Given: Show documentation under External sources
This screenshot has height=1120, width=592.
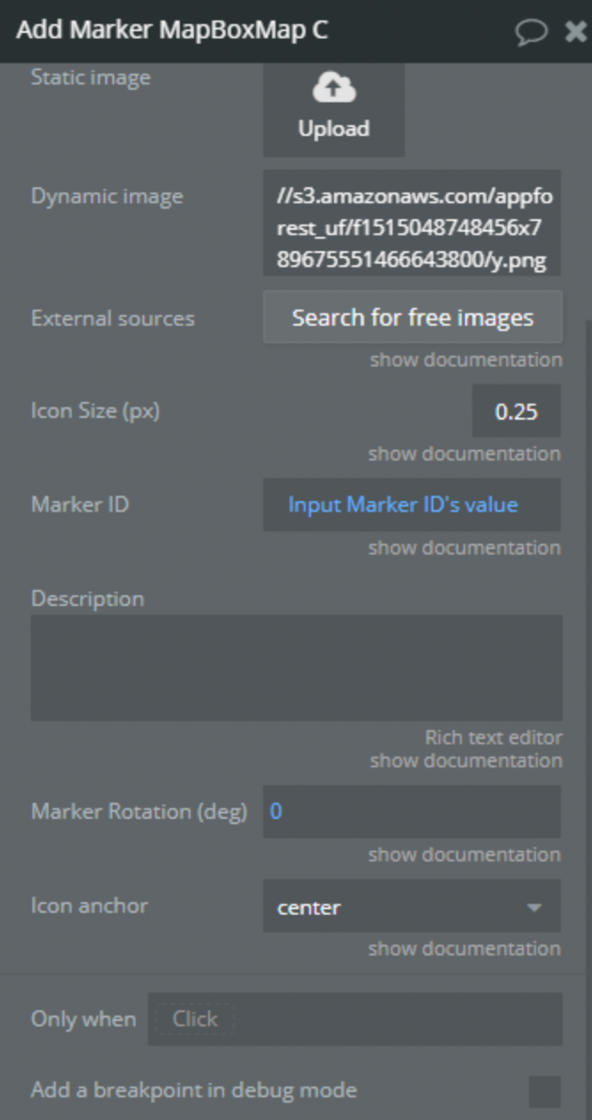Looking at the screenshot, I should 466,359.
